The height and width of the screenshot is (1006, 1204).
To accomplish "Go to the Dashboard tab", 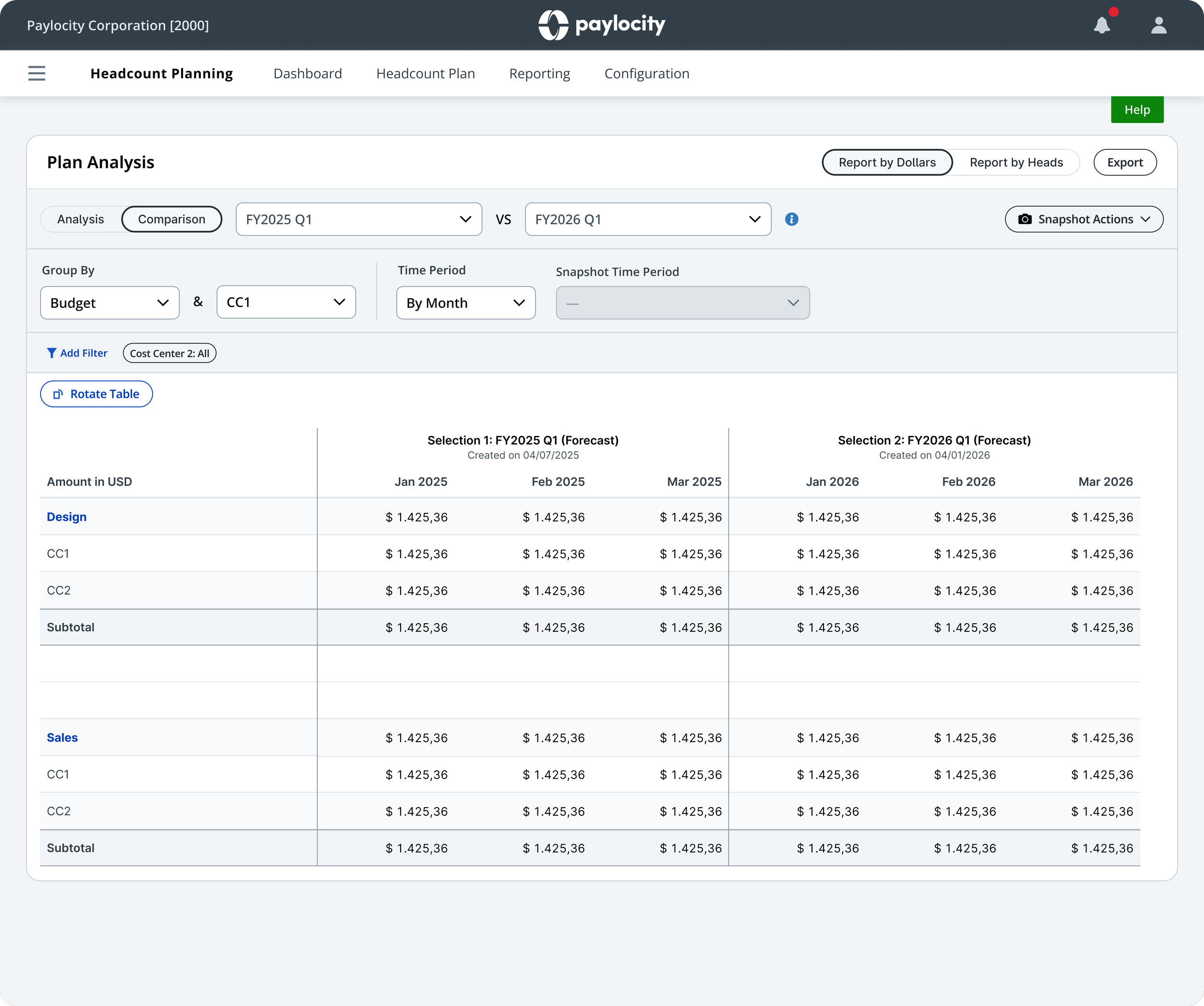I will pos(307,73).
